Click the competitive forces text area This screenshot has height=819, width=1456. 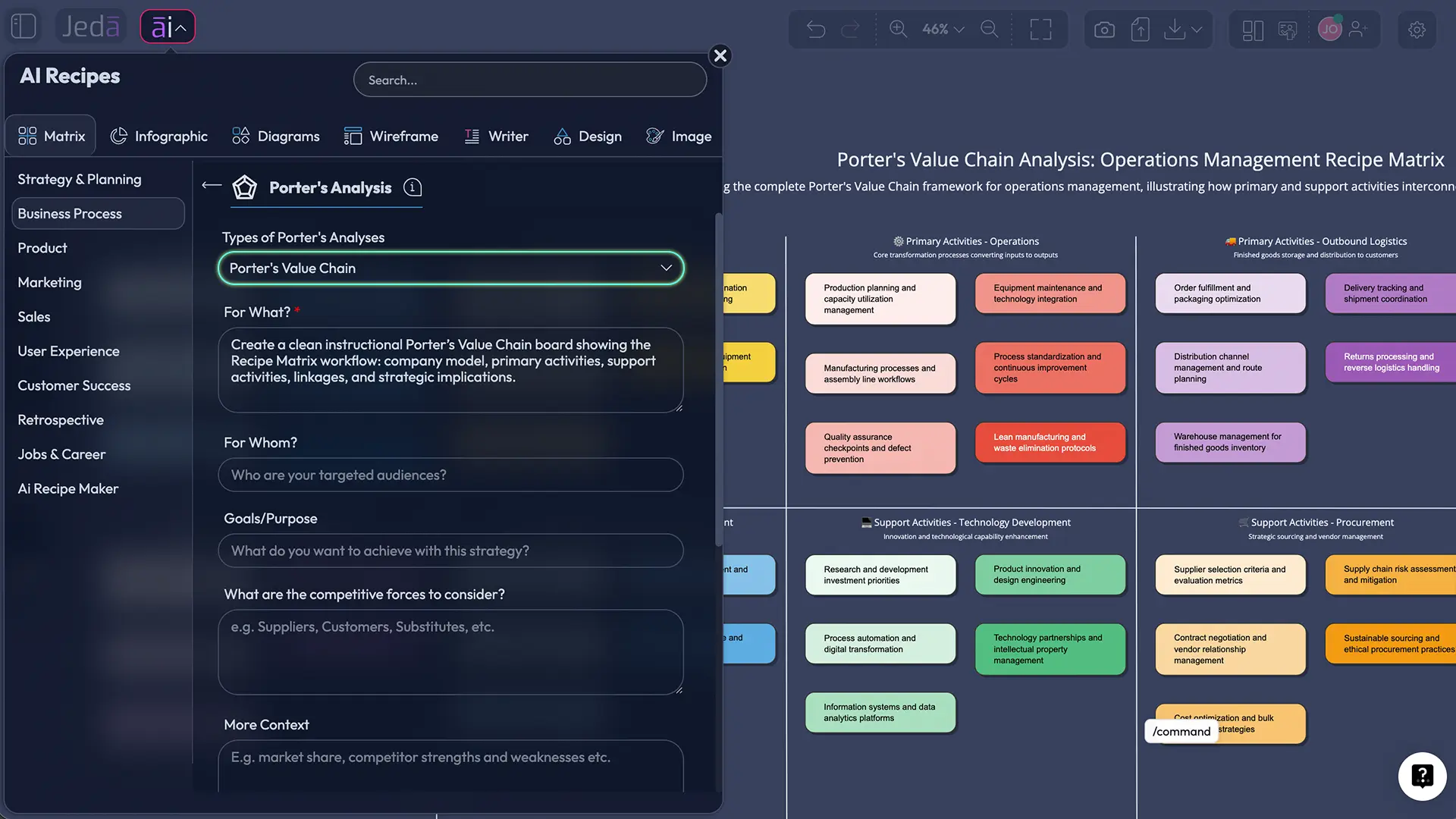pos(450,652)
